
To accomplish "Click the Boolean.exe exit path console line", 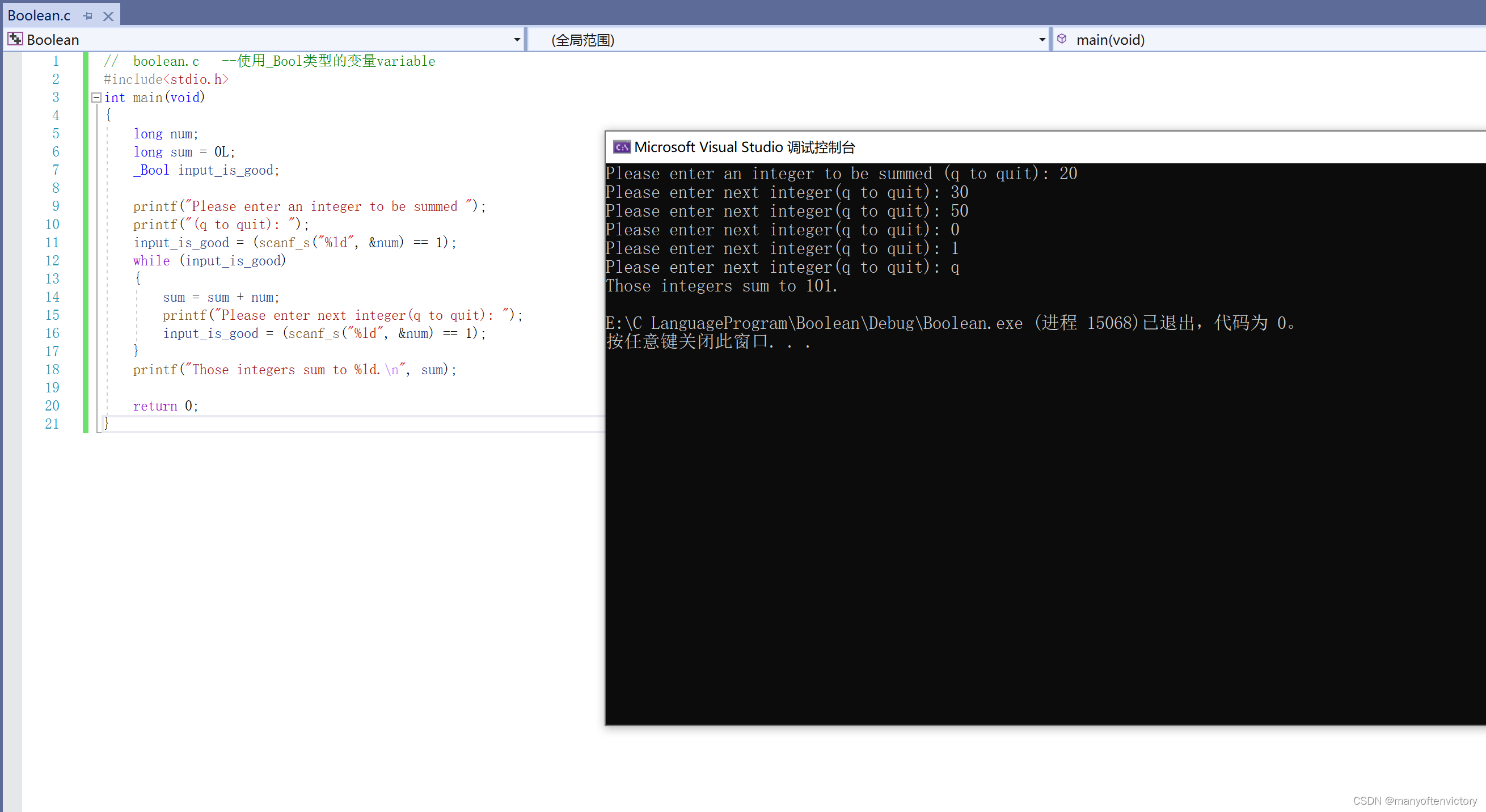I will [x=951, y=323].
